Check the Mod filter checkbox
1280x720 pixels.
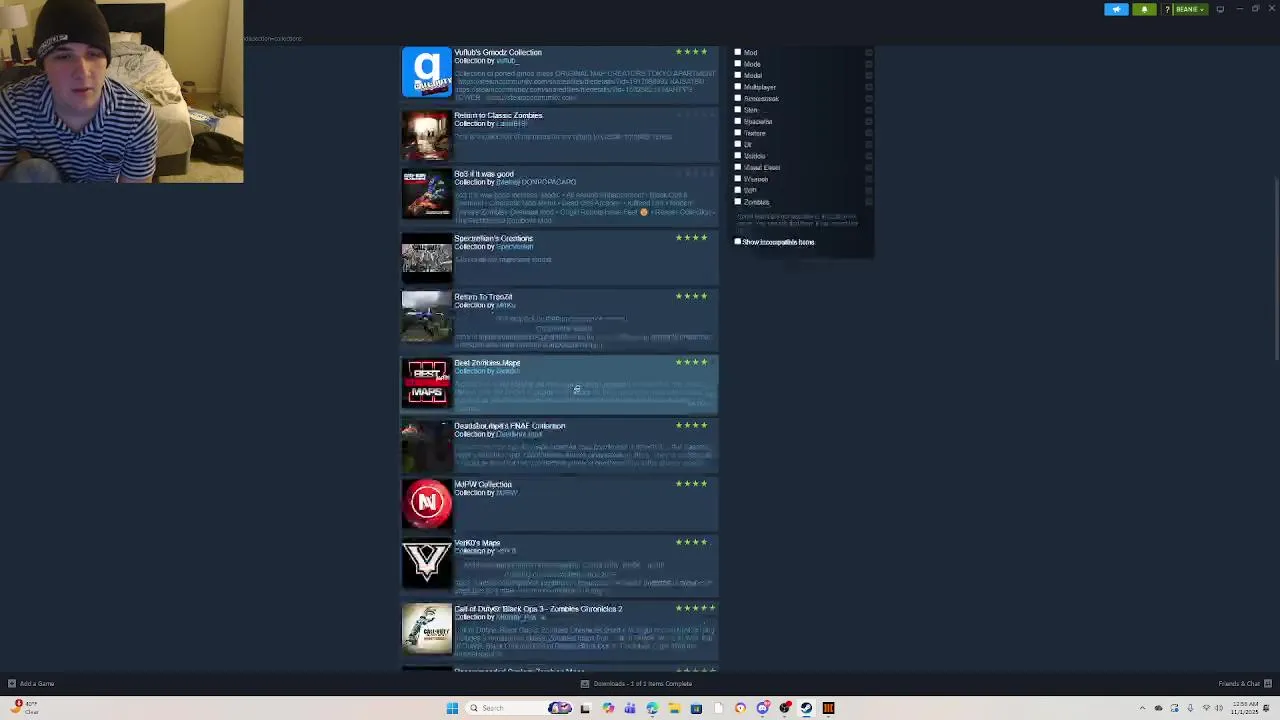pyautogui.click(x=738, y=52)
